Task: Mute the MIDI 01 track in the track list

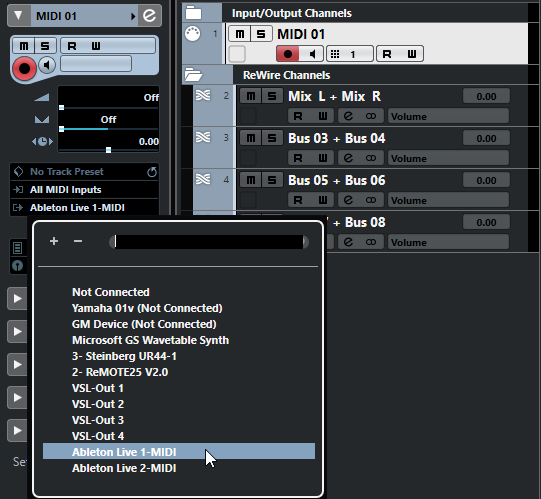Action: coord(239,34)
